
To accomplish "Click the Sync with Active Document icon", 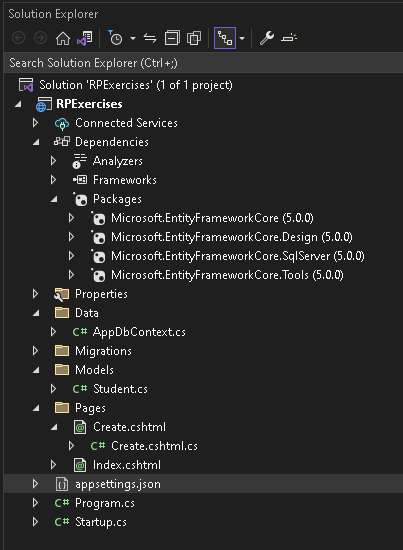I will pyautogui.click(x=150, y=38).
